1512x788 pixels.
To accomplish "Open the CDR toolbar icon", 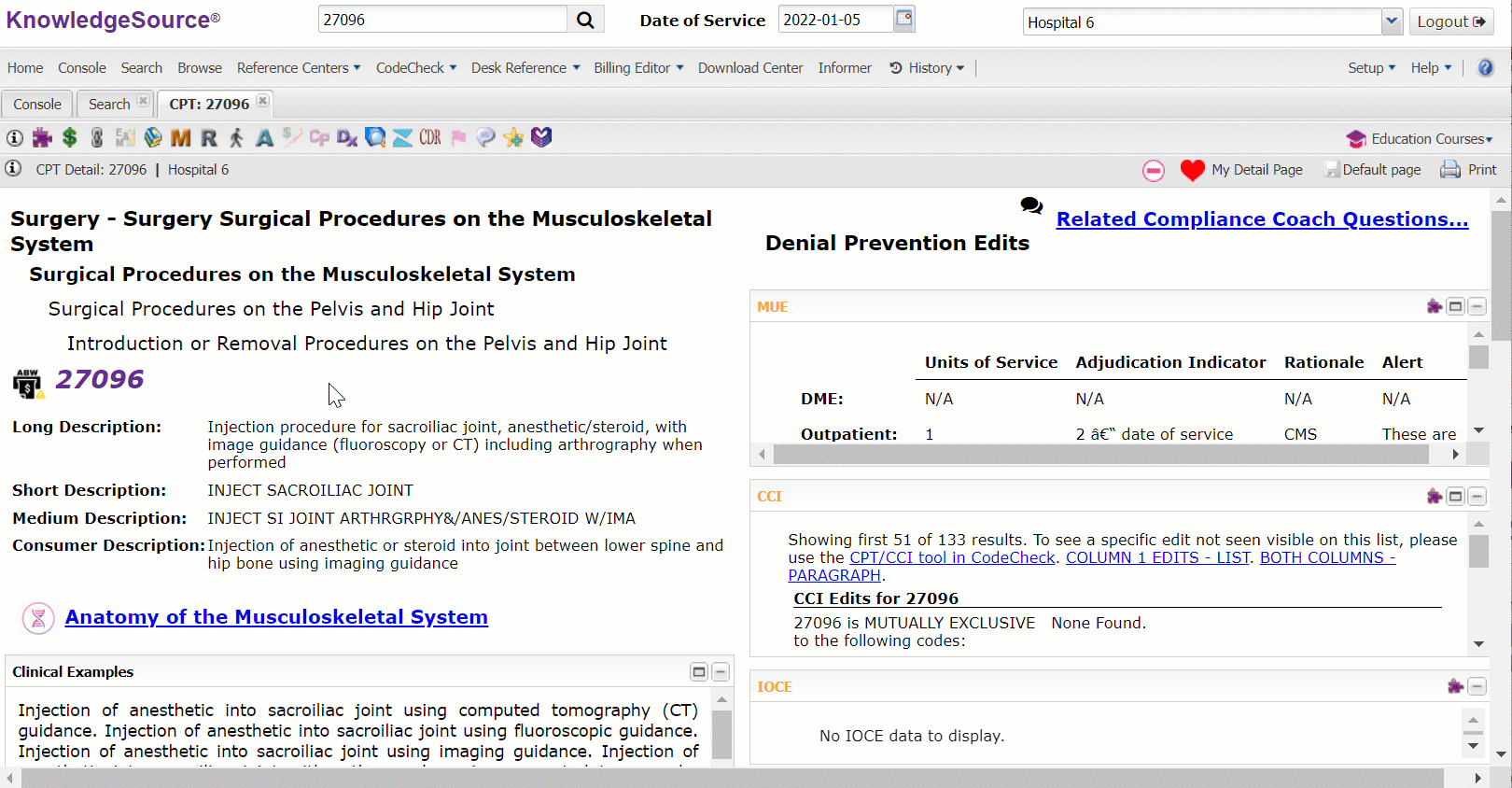I will click(430, 138).
